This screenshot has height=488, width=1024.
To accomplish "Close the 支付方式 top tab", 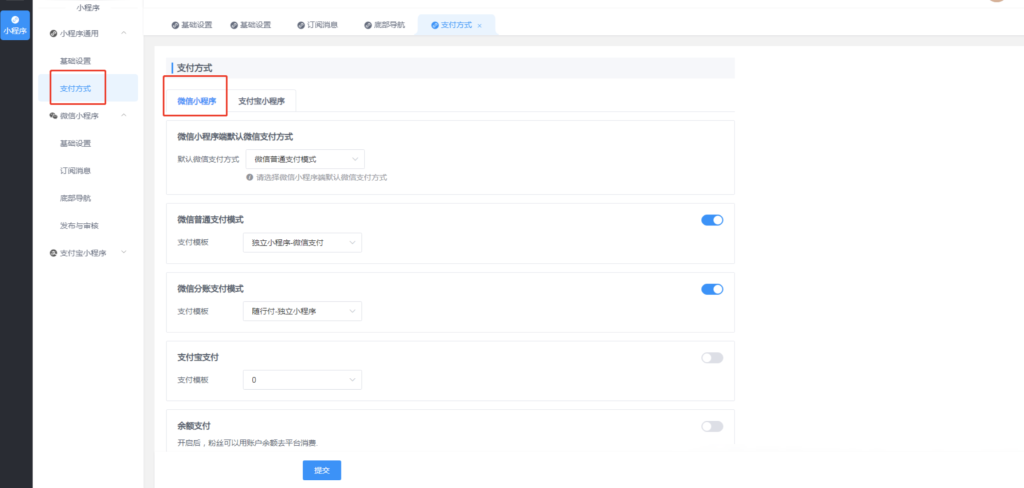I will (x=480, y=24).
